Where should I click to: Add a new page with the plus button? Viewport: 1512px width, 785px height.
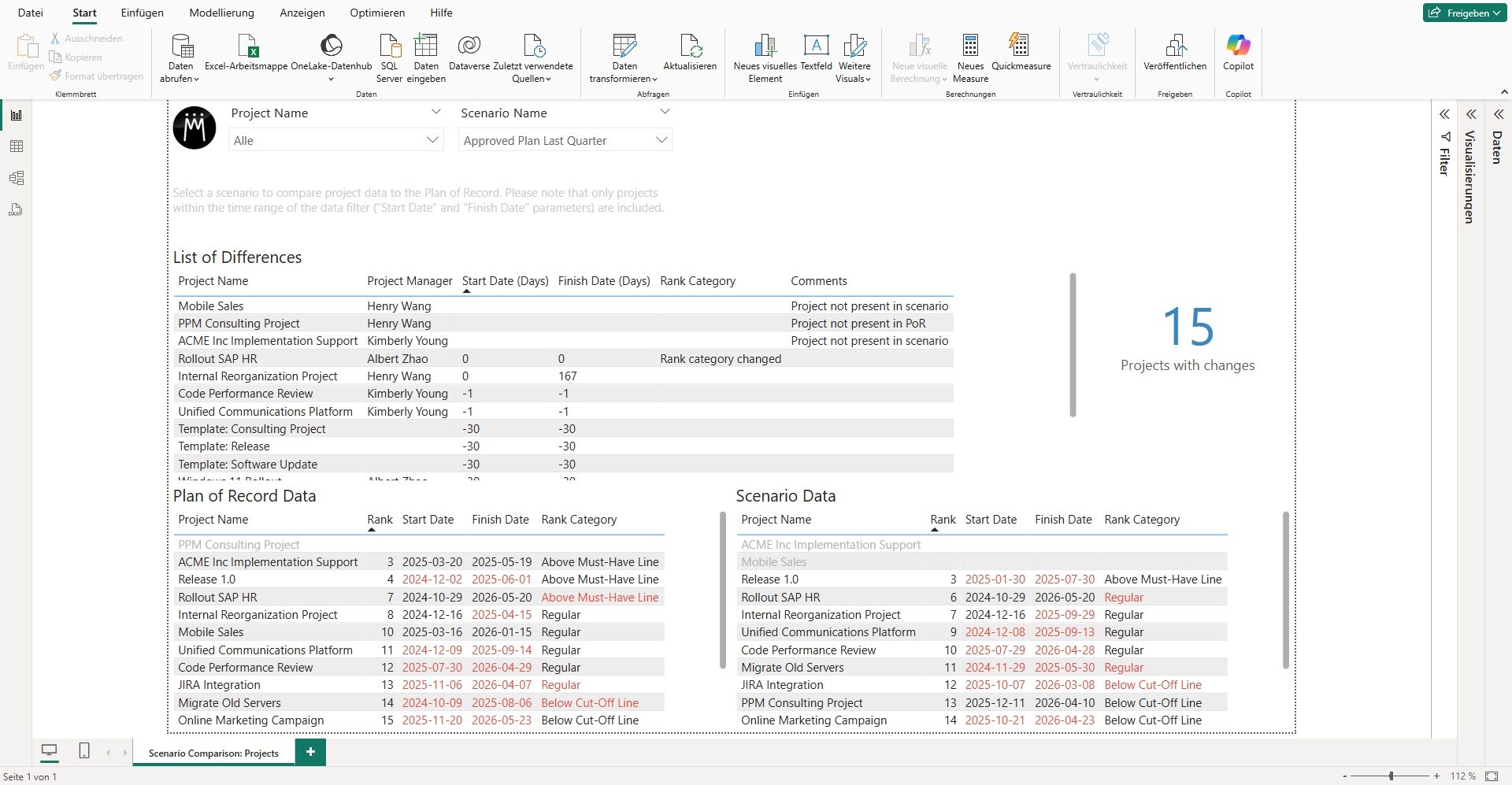tap(310, 752)
